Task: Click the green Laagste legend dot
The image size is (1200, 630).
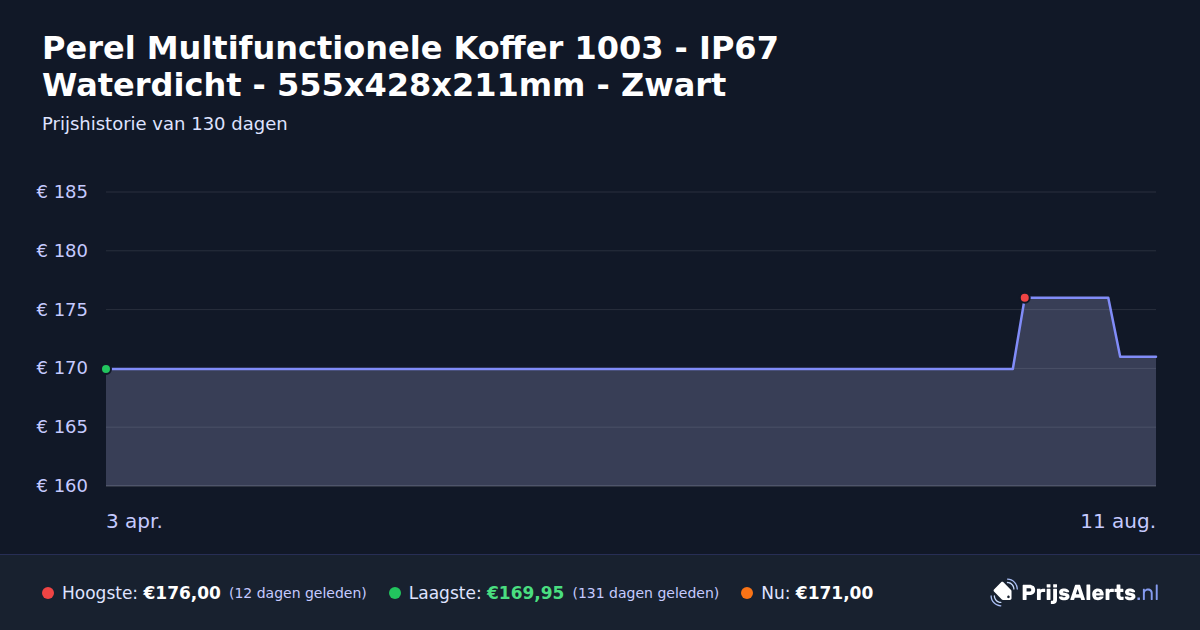Action: pyautogui.click(x=395, y=593)
